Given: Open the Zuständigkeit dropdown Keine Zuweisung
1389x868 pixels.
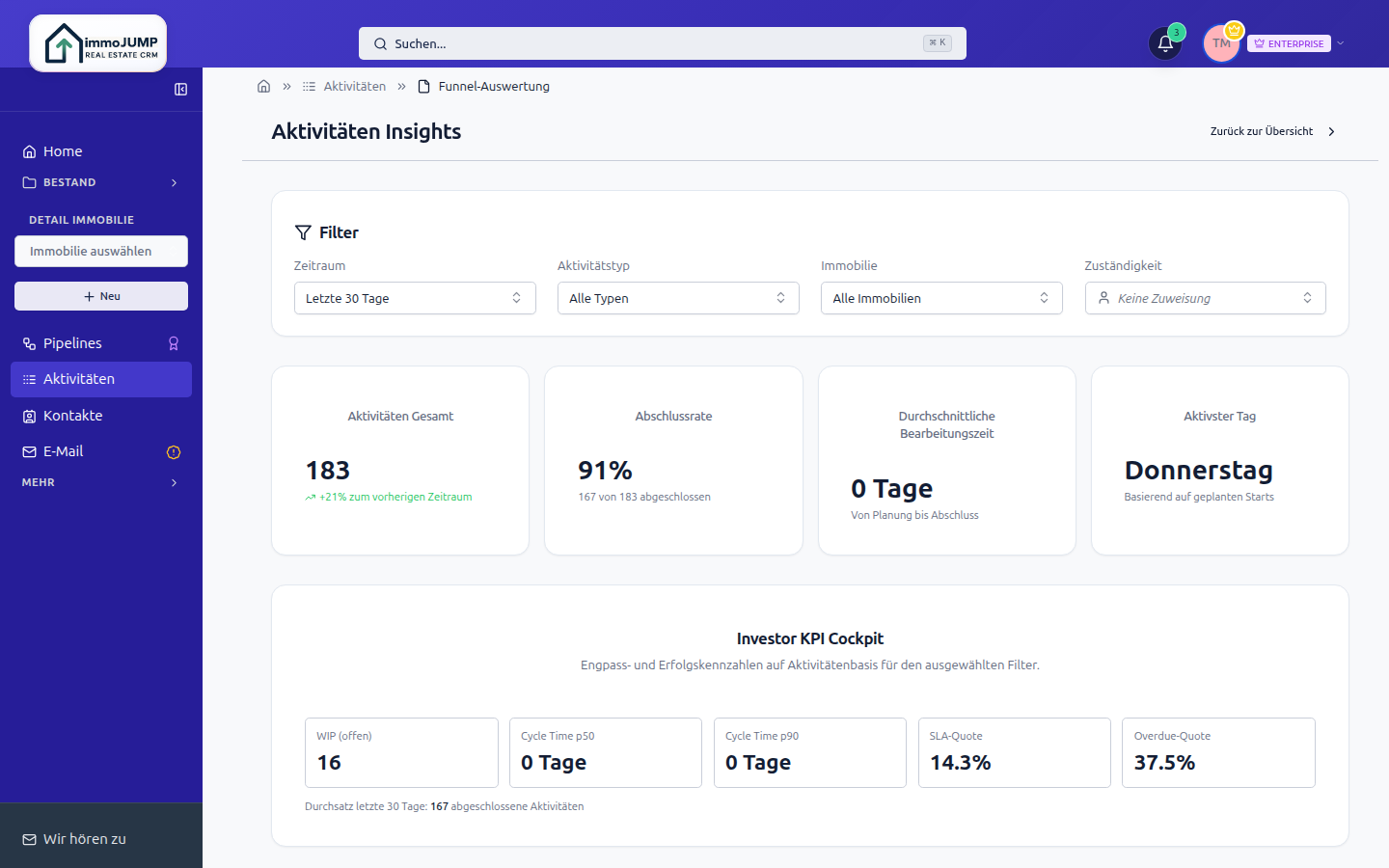Looking at the screenshot, I should 1205,298.
